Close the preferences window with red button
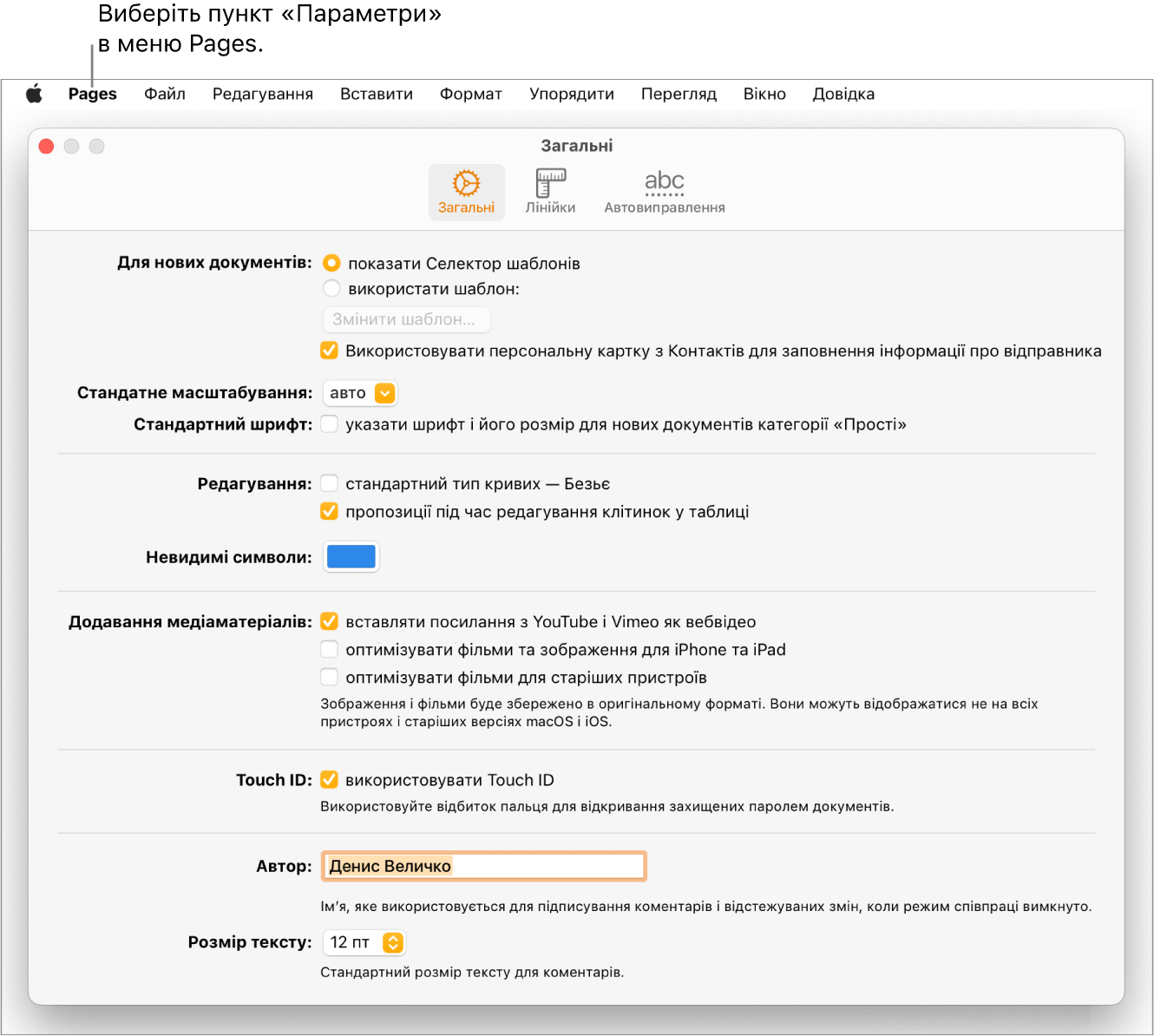 [47, 147]
